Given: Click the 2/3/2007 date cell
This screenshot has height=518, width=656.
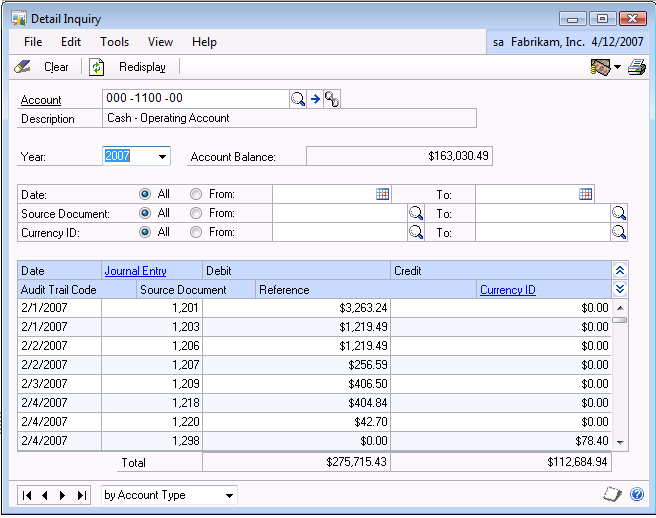Looking at the screenshot, I should click(x=59, y=384).
